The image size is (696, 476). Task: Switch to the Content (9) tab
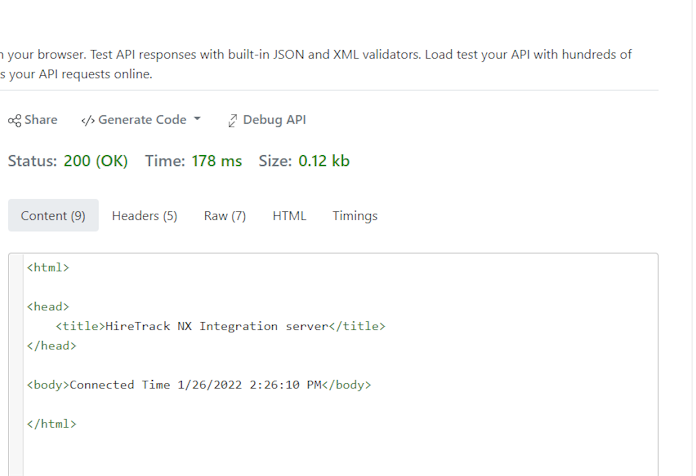[x=53, y=215]
